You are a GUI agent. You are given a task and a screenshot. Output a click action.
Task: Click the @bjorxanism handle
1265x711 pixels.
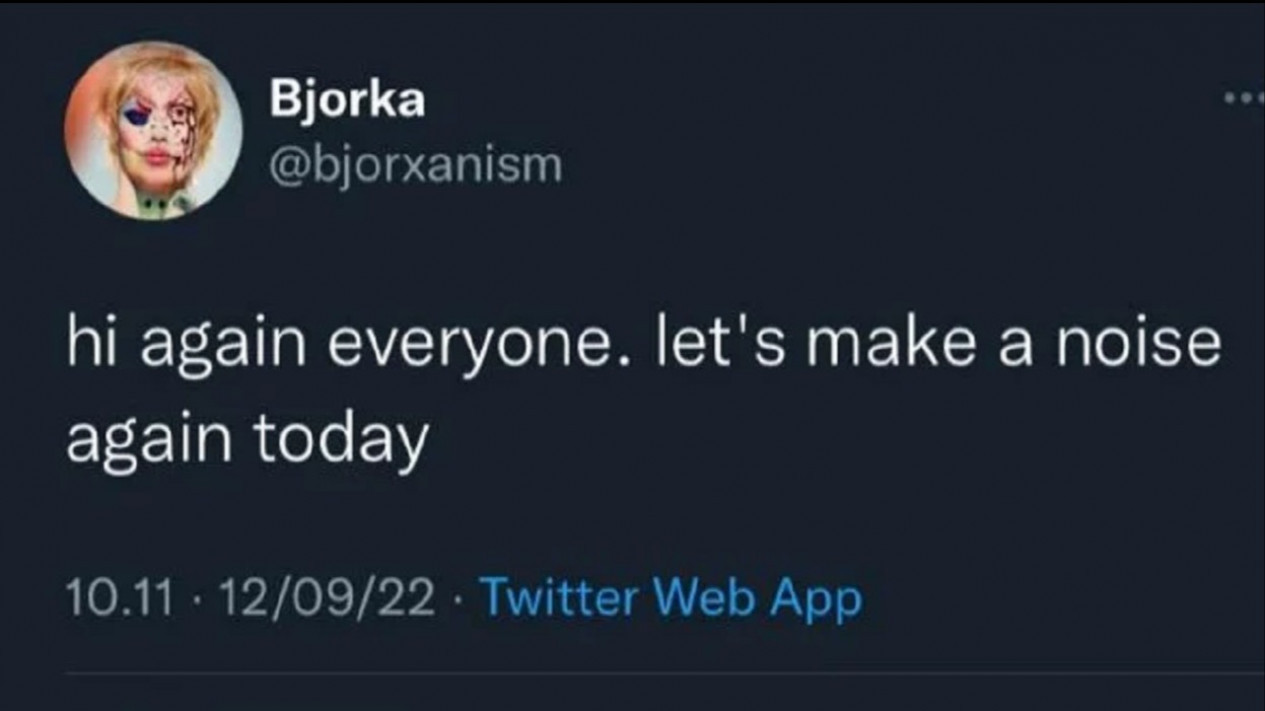[x=416, y=165]
